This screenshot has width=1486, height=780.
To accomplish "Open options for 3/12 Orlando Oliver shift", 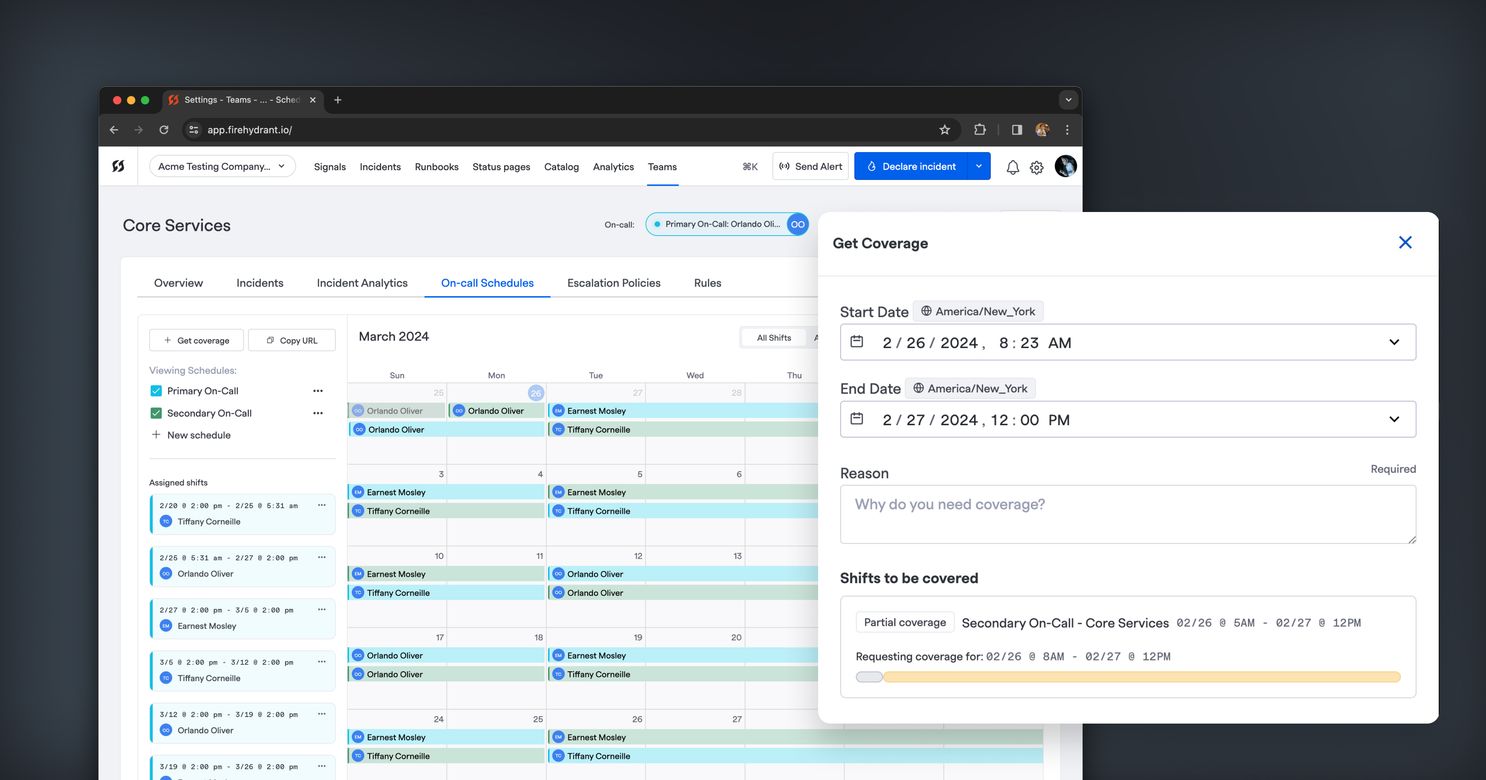I will (321, 714).
